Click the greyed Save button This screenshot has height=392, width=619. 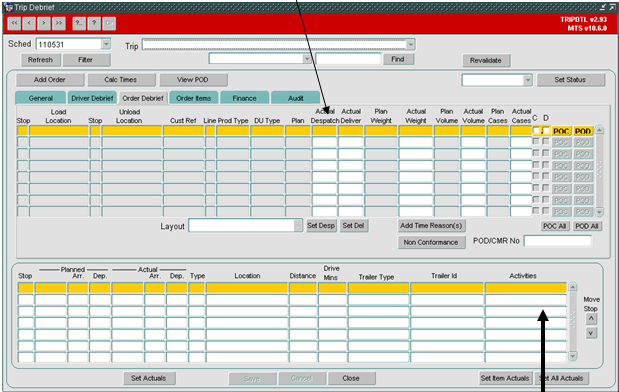click(252, 379)
